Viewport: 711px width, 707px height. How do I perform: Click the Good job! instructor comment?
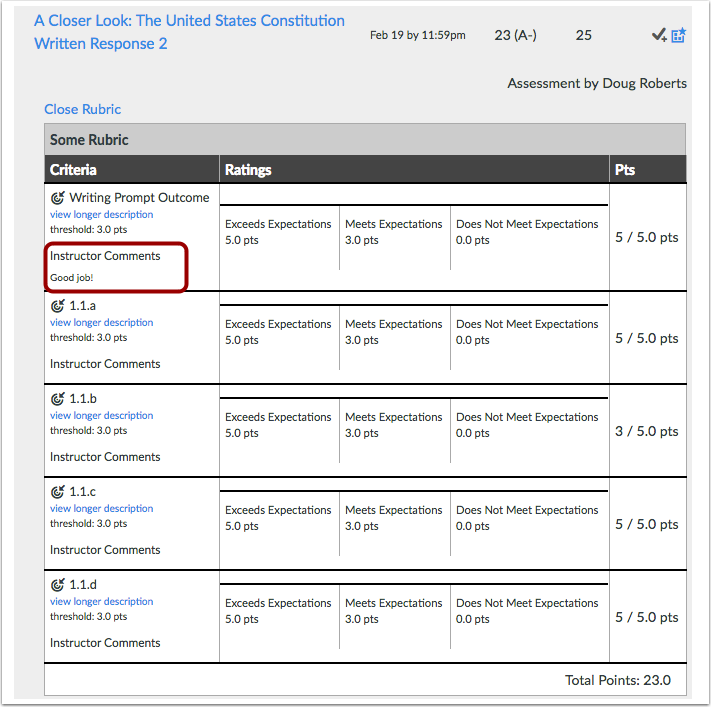(x=72, y=278)
